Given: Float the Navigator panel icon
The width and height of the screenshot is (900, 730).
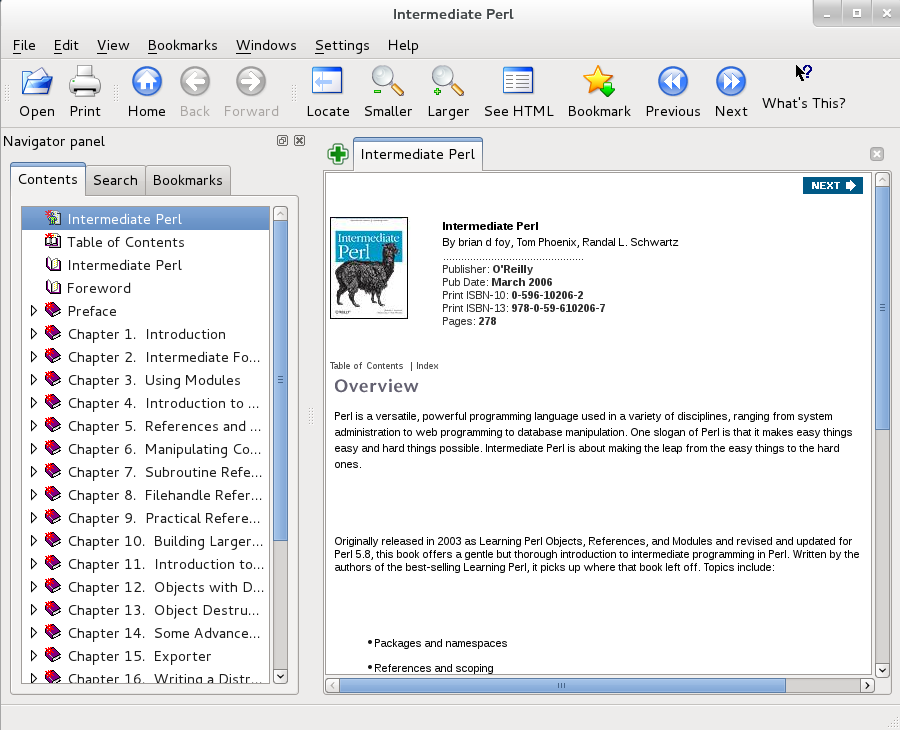Looking at the screenshot, I should pos(282,141).
